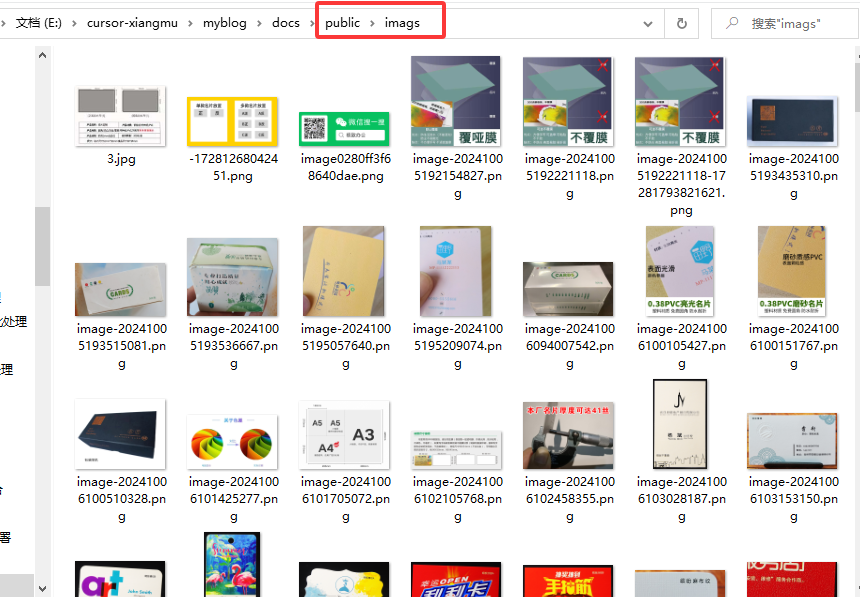Select the 0.38PVC磨砂名片 thumbnail
The image size is (860, 597).
(x=792, y=271)
